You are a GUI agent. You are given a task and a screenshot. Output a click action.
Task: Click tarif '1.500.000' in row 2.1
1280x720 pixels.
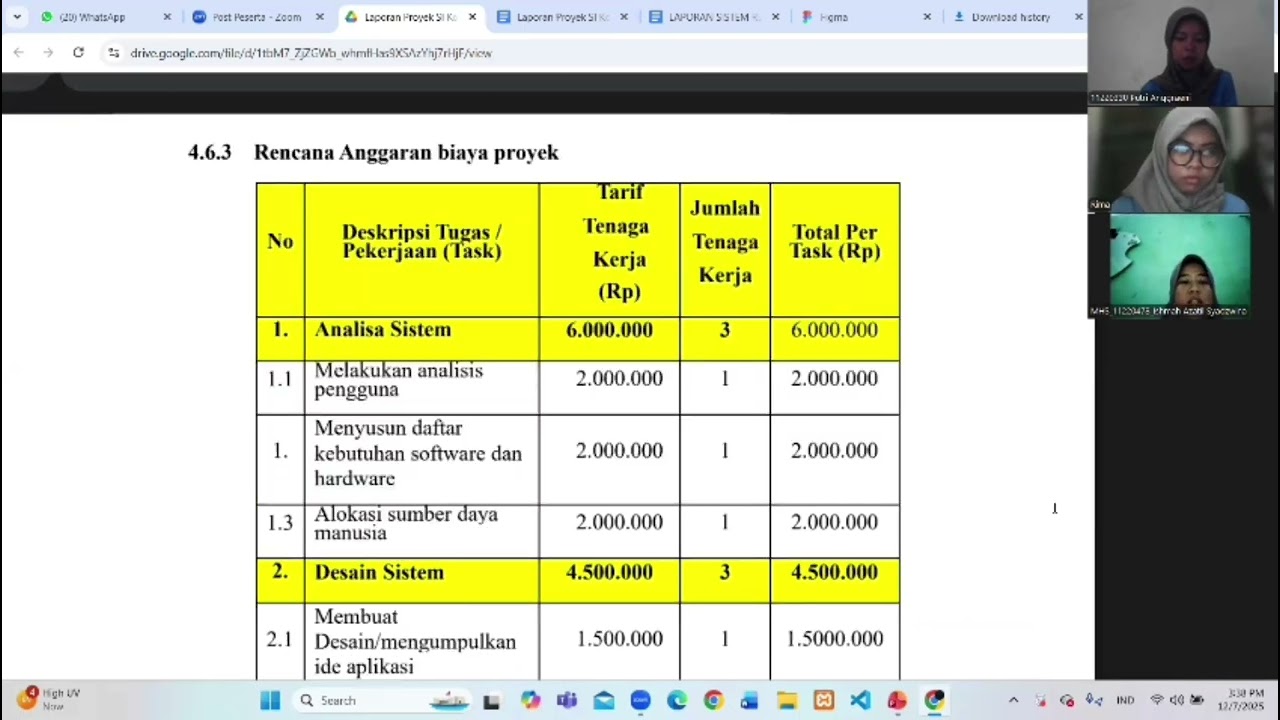(x=619, y=639)
